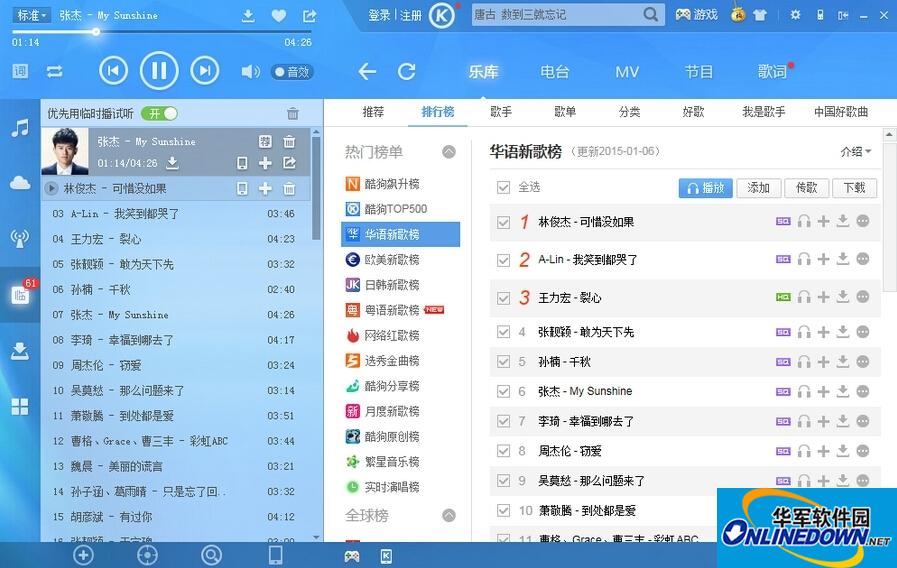Image resolution: width=897 pixels, height=568 pixels.
Task: Open the 标准 mode dropdown
Action: pos(31,15)
